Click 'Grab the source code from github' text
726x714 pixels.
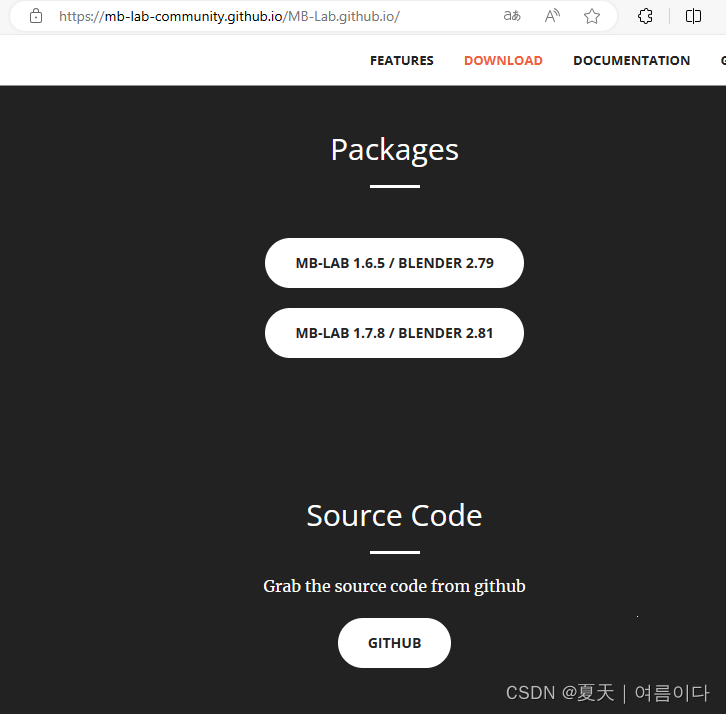[x=394, y=586]
